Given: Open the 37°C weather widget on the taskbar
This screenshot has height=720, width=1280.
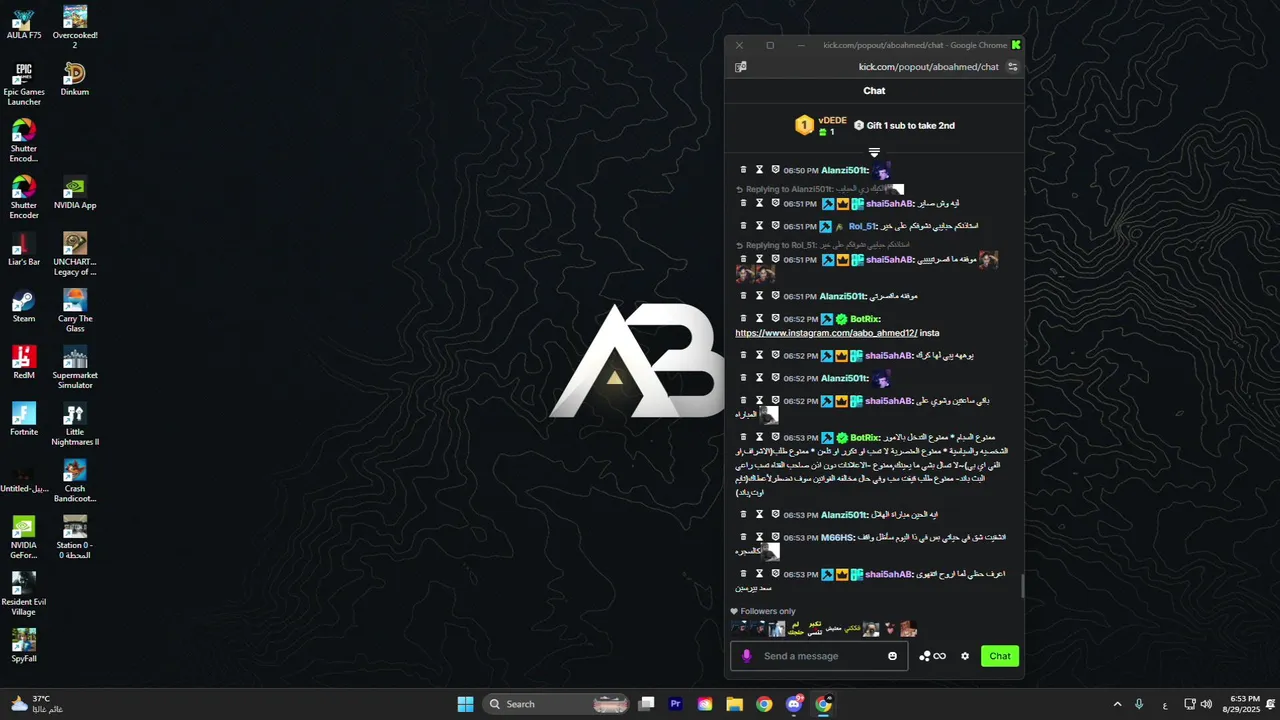Looking at the screenshot, I should click(37, 704).
